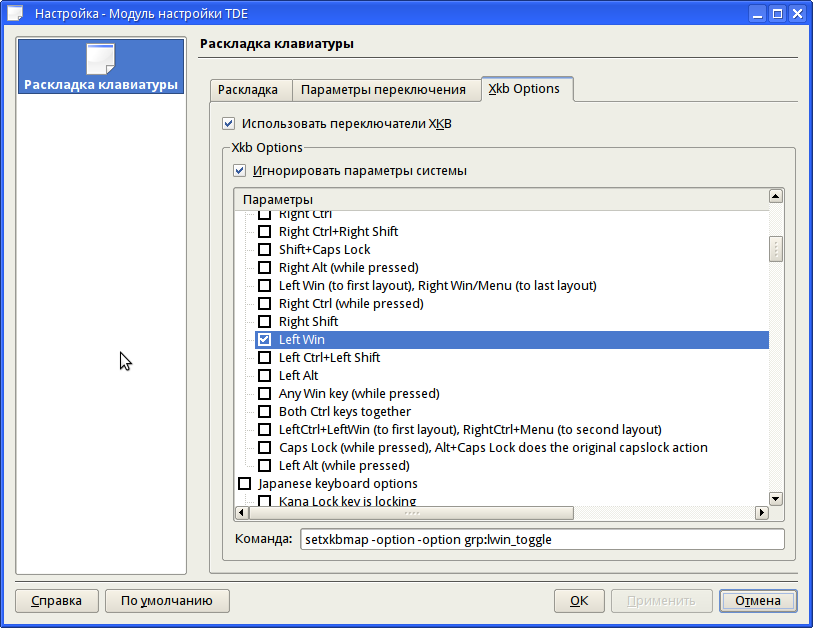Click the По умолчанию button
This screenshot has width=813, height=628.
point(167,601)
